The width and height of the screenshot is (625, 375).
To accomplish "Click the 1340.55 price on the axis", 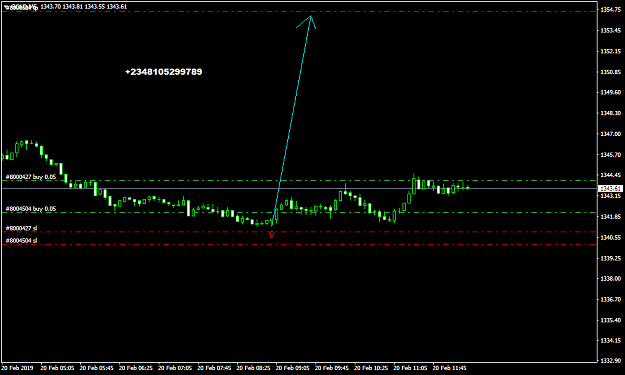I will (x=611, y=237).
